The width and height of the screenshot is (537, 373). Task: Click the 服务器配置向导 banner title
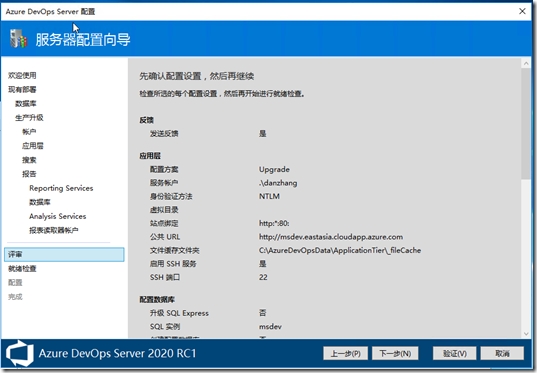coord(83,39)
